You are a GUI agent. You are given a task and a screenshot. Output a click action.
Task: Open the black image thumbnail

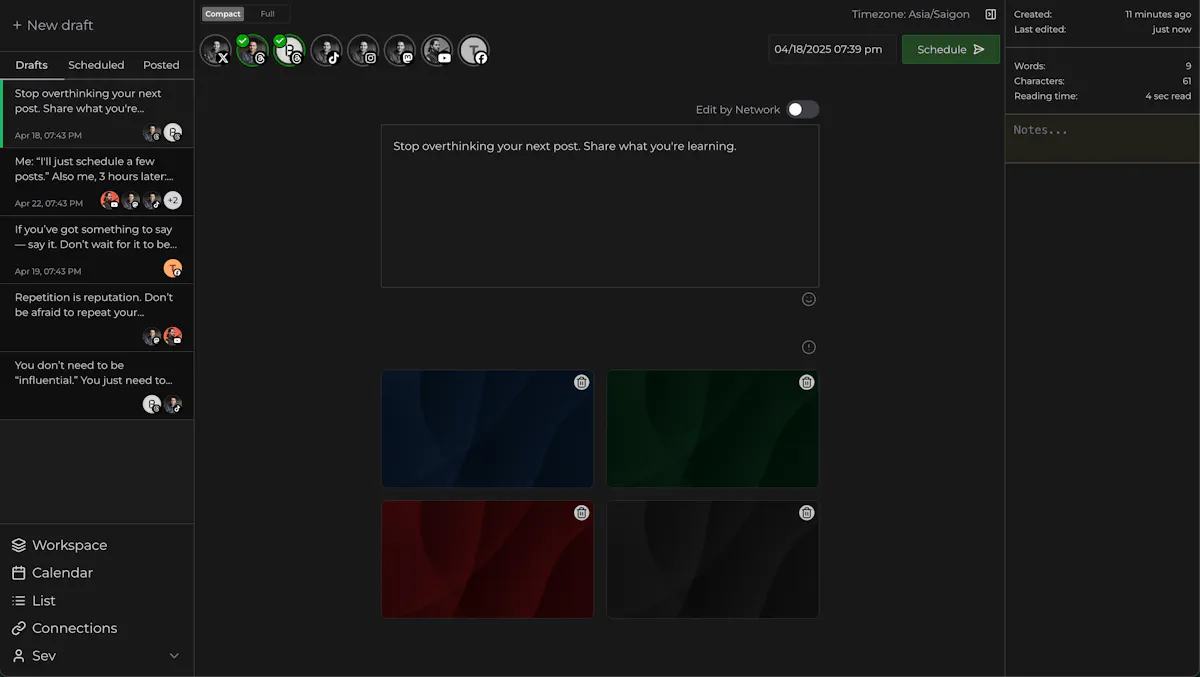tap(712, 559)
